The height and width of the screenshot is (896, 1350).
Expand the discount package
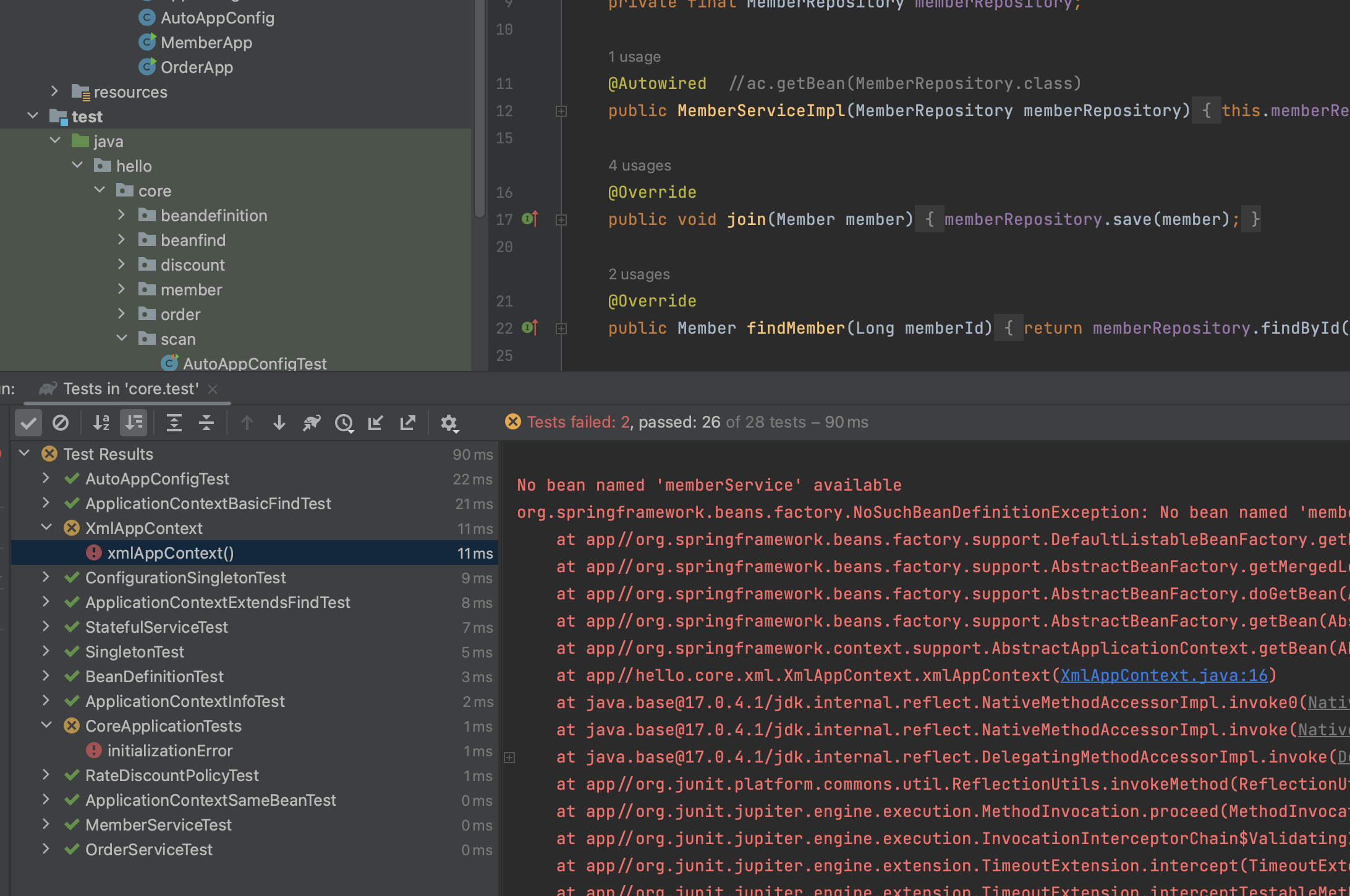point(121,264)
